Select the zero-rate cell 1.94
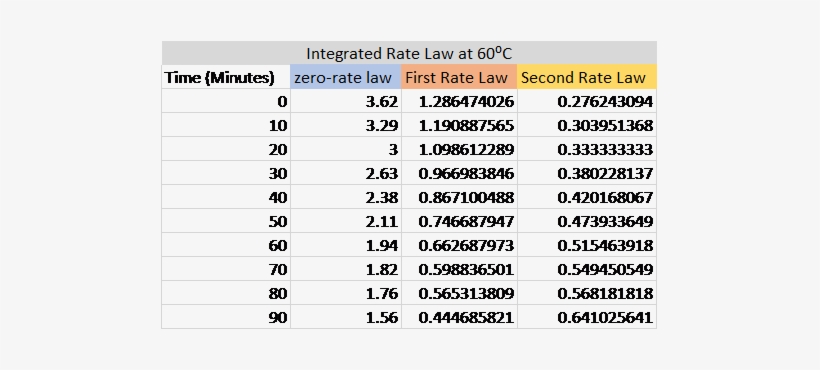 click(x=346, y=246)
